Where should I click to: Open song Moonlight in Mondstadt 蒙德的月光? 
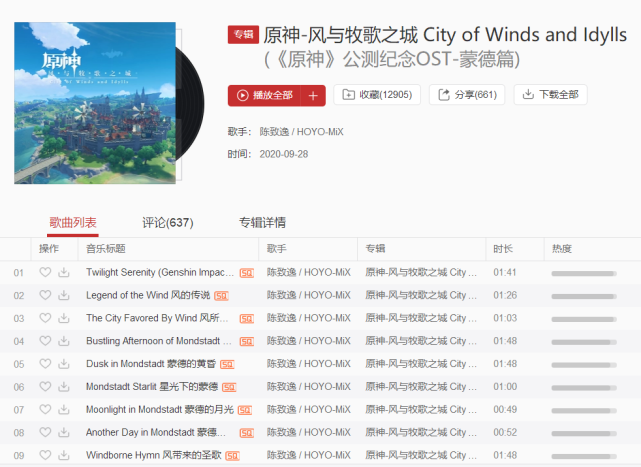tap(159, 410)
